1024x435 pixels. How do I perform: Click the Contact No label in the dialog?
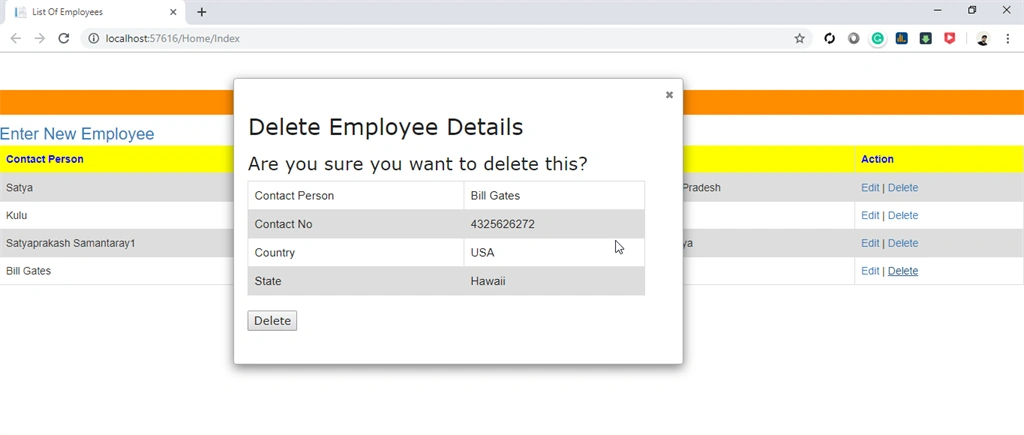tap(283, 224)
